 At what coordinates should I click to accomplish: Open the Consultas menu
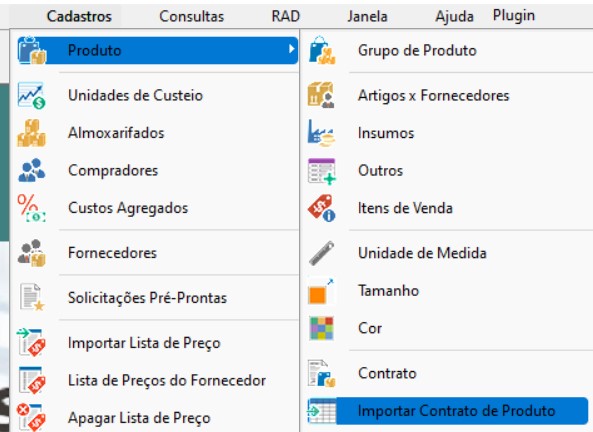(x=191, y=16)
